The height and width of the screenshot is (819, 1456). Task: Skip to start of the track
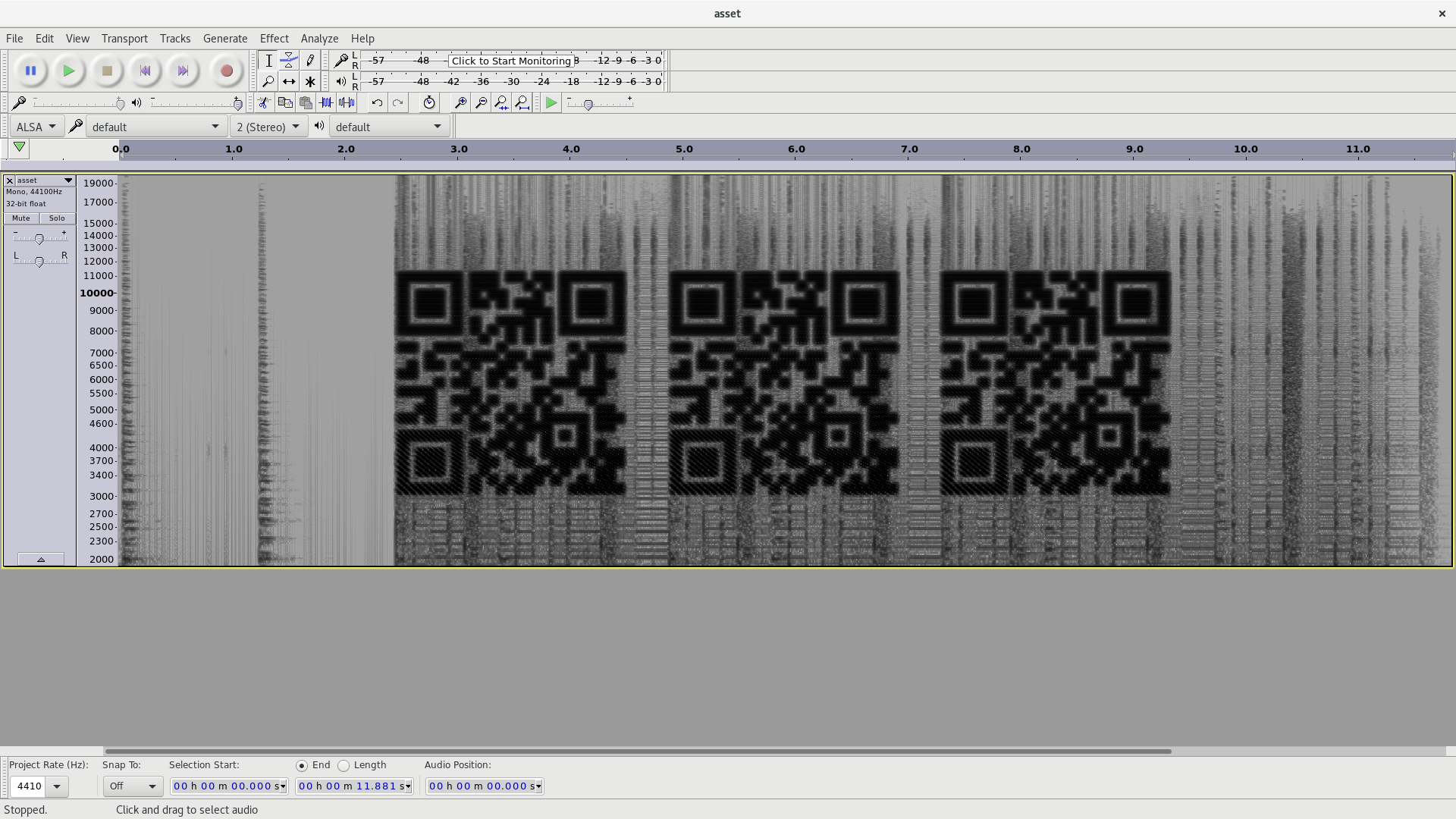click(145, 71)
